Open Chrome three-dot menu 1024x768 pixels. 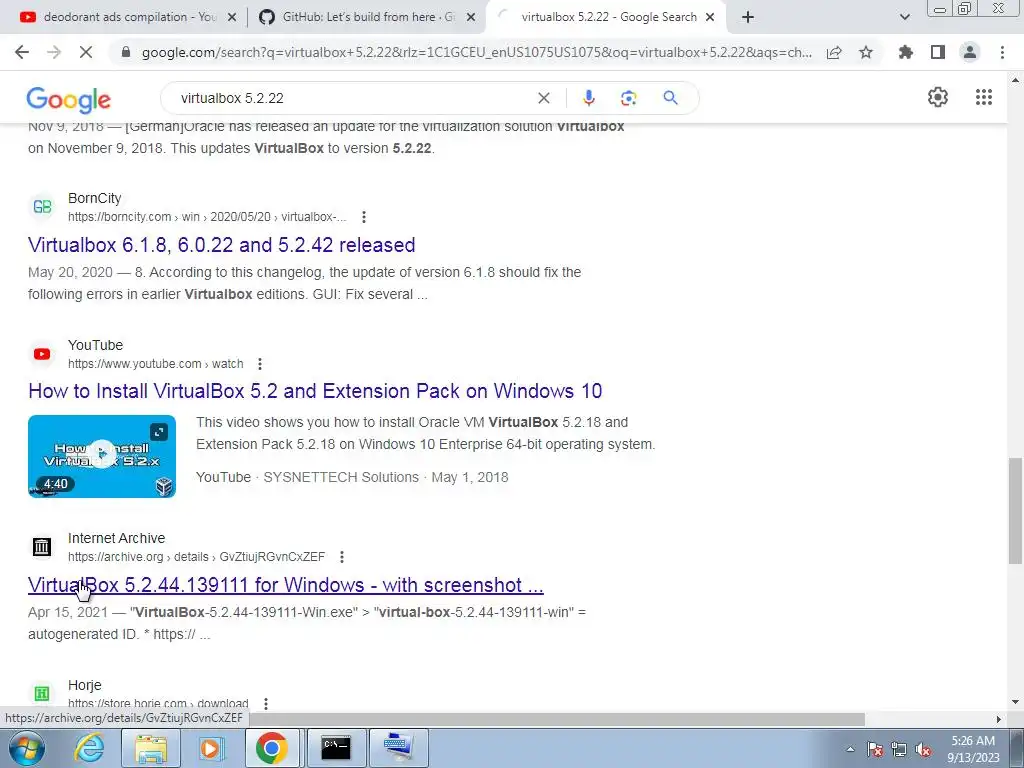coord(1002,52)
